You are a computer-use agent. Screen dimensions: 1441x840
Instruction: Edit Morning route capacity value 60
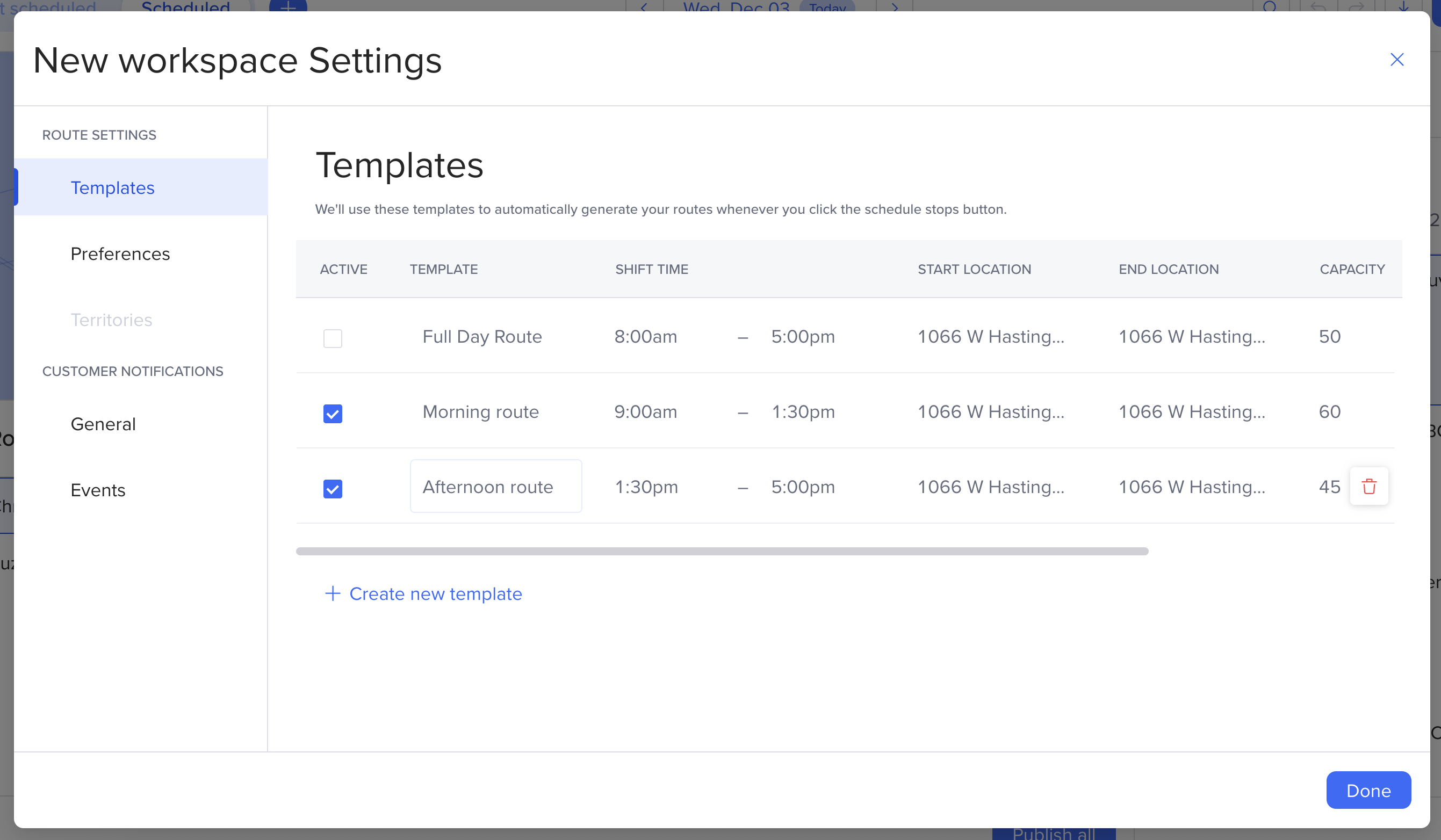pyautogui.click(x=1329, y=411)
